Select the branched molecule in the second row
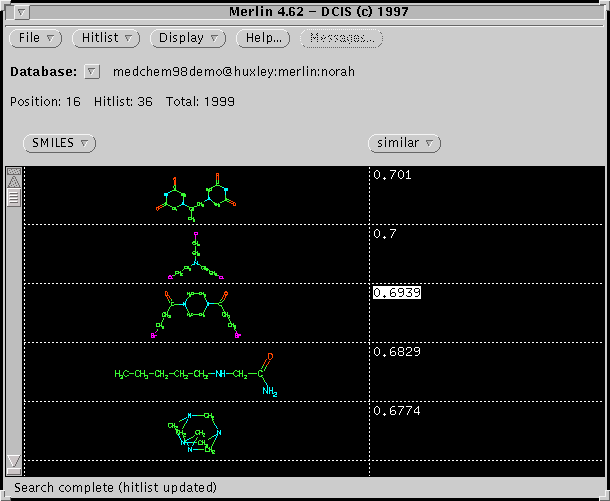610x501 pixels. tap(196, 255)
